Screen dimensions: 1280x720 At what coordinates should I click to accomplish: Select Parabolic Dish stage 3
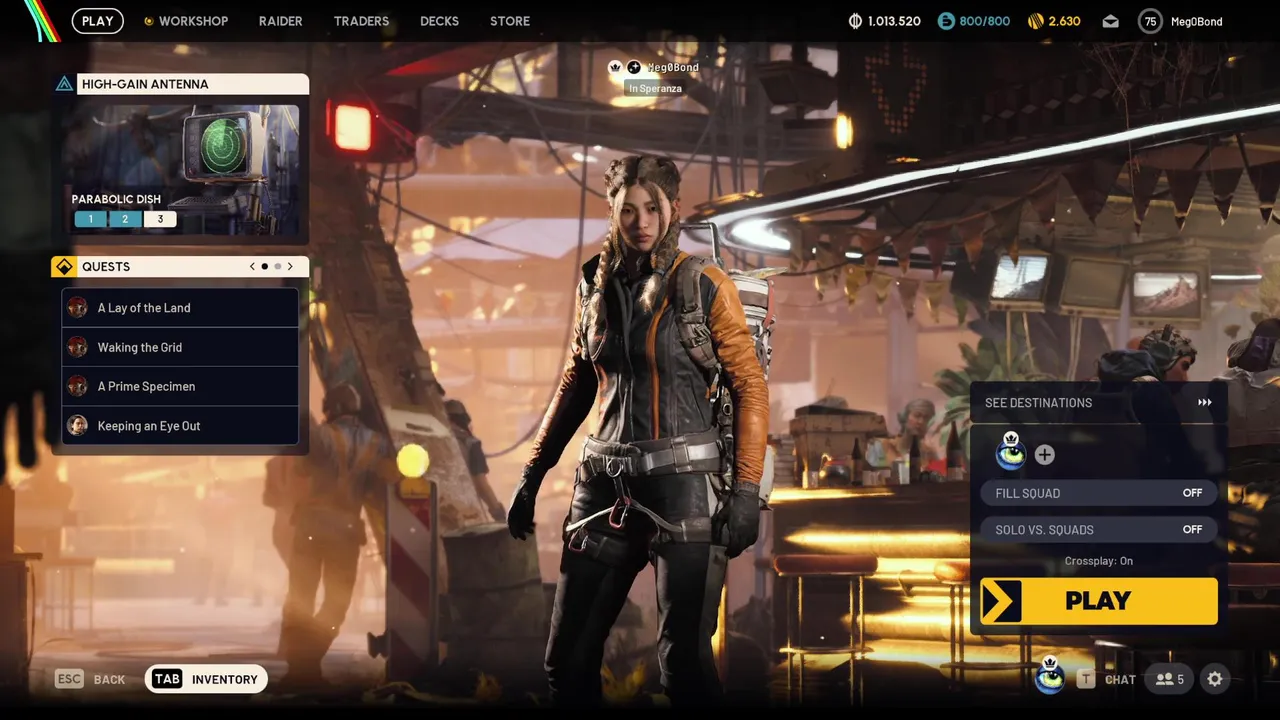point(160,219)
